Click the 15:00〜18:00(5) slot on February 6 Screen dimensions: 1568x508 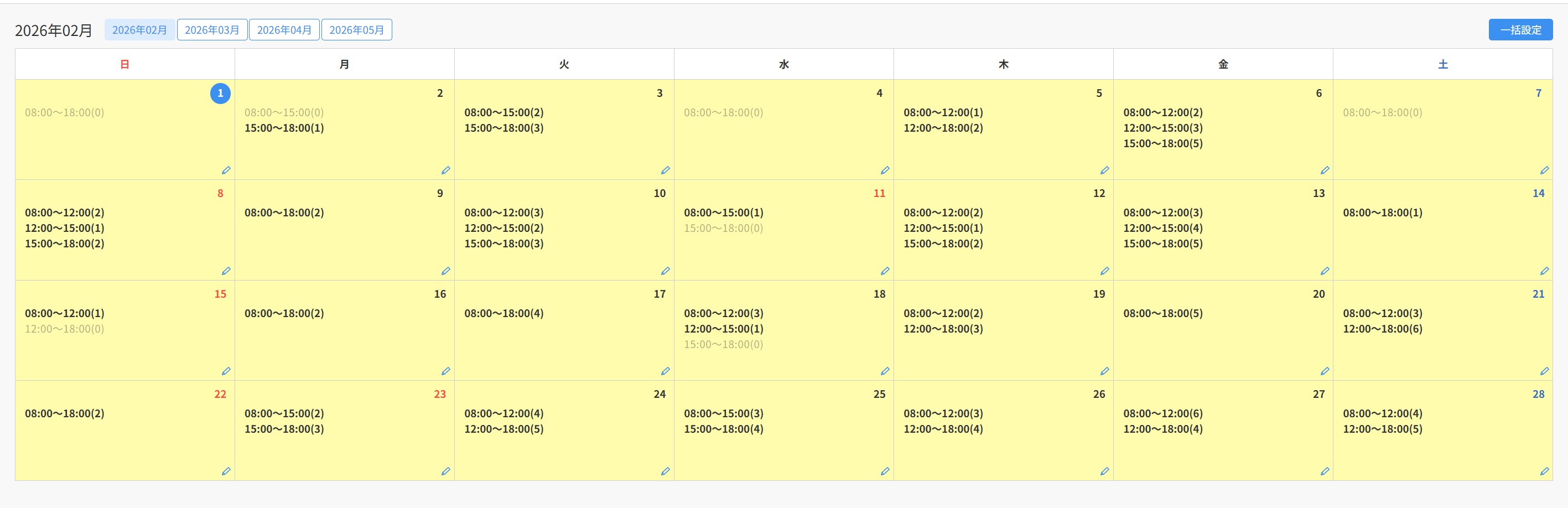[1162, 144]
